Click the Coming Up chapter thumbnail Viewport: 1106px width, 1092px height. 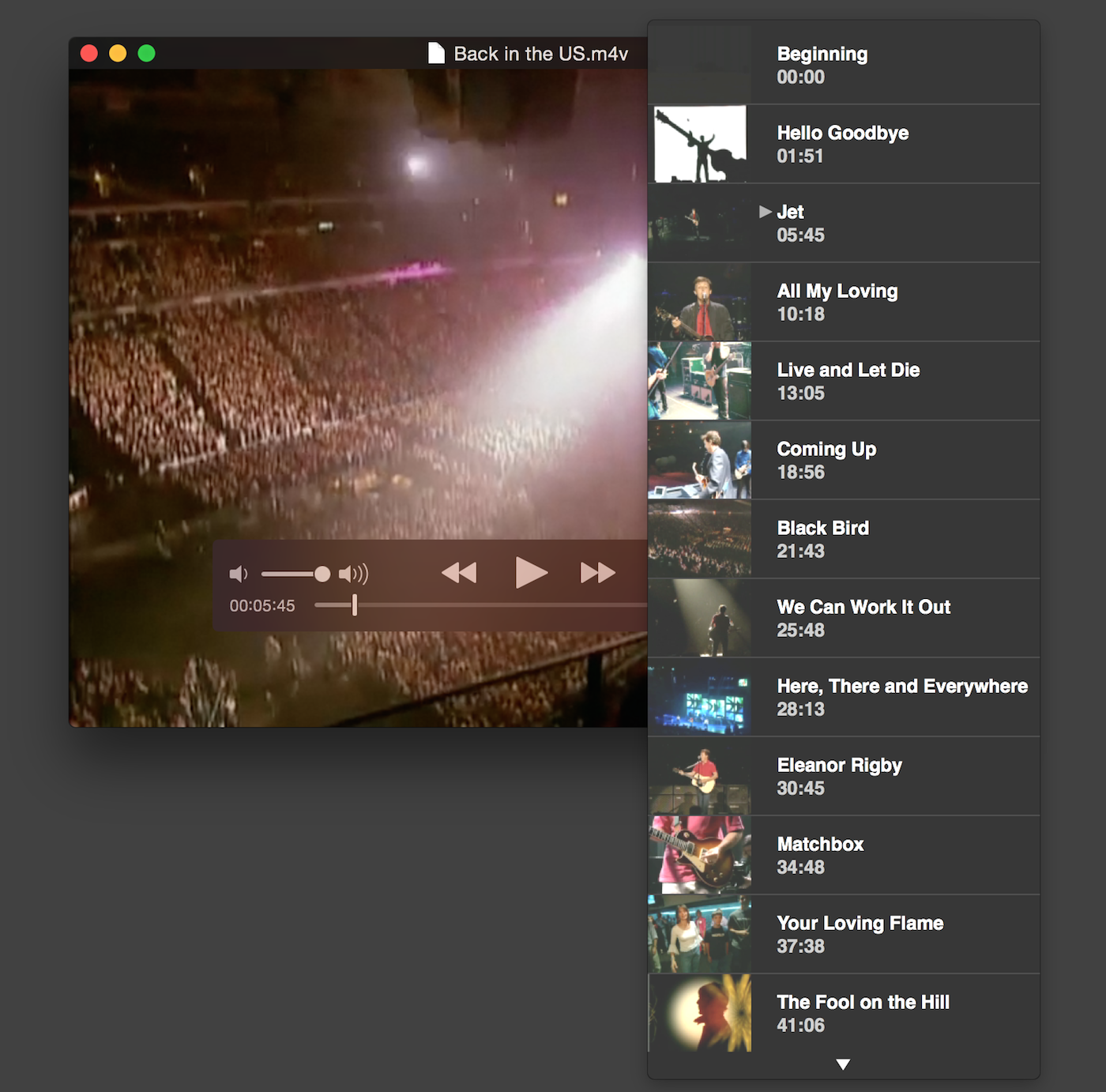click(x=699, y=460)
